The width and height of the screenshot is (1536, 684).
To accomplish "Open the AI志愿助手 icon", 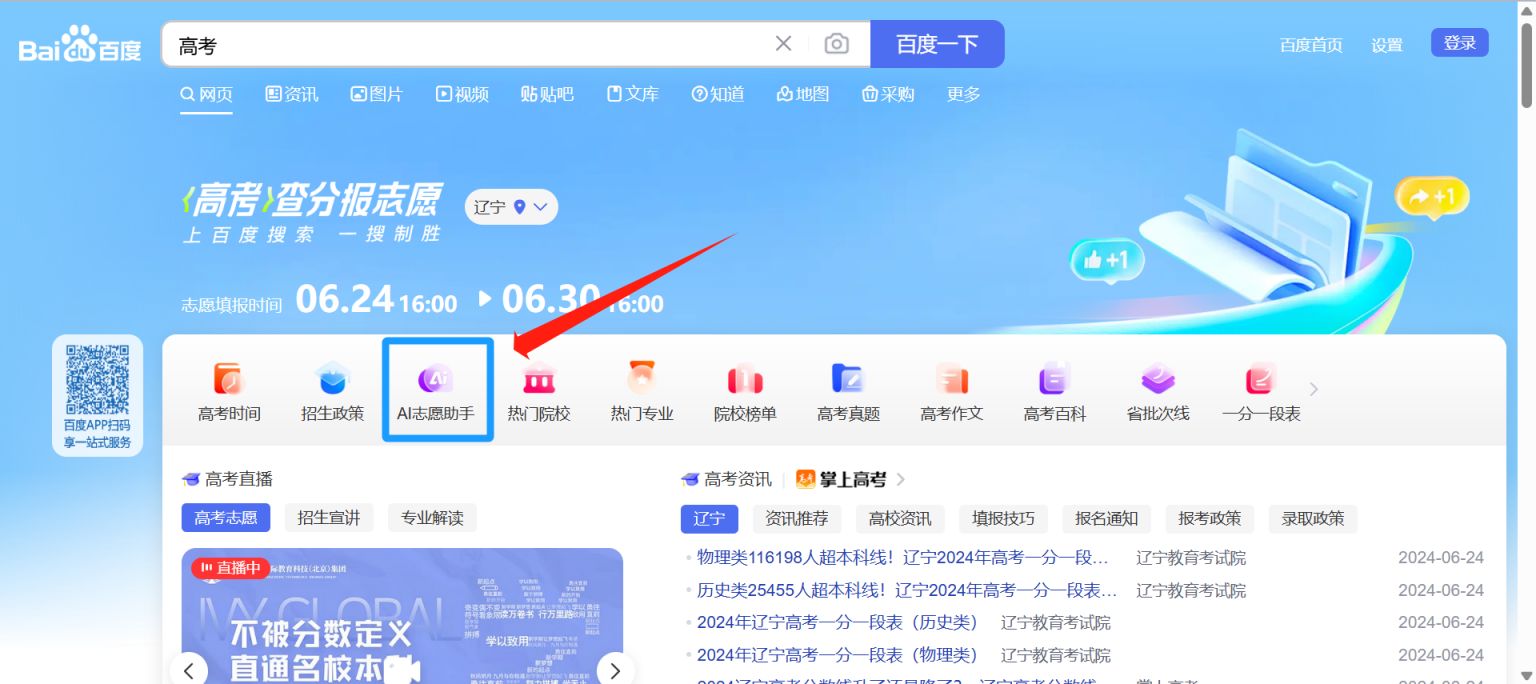I will tap(436, 391).
